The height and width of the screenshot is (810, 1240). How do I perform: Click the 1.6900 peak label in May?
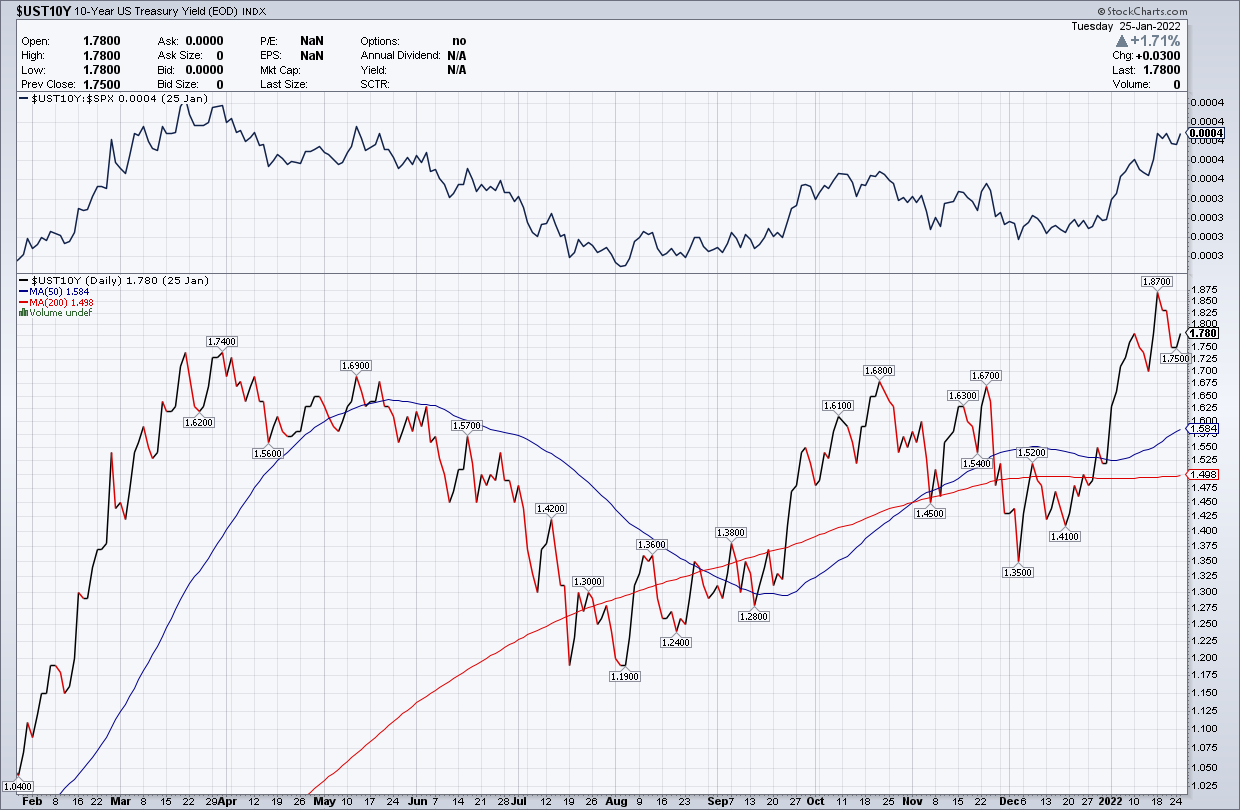(356, 366)
